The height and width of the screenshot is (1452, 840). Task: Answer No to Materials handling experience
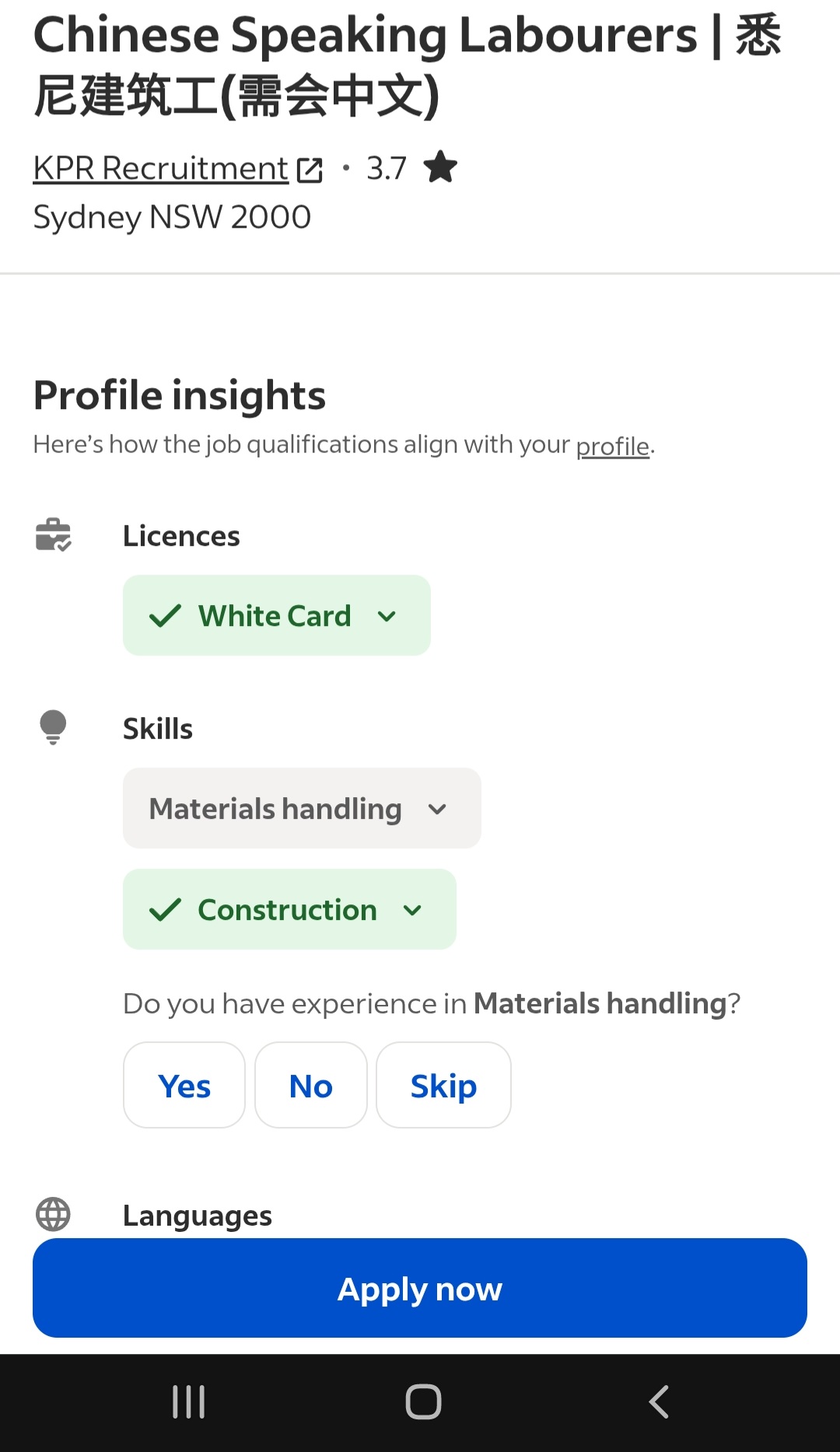(x=310, y=1086)
